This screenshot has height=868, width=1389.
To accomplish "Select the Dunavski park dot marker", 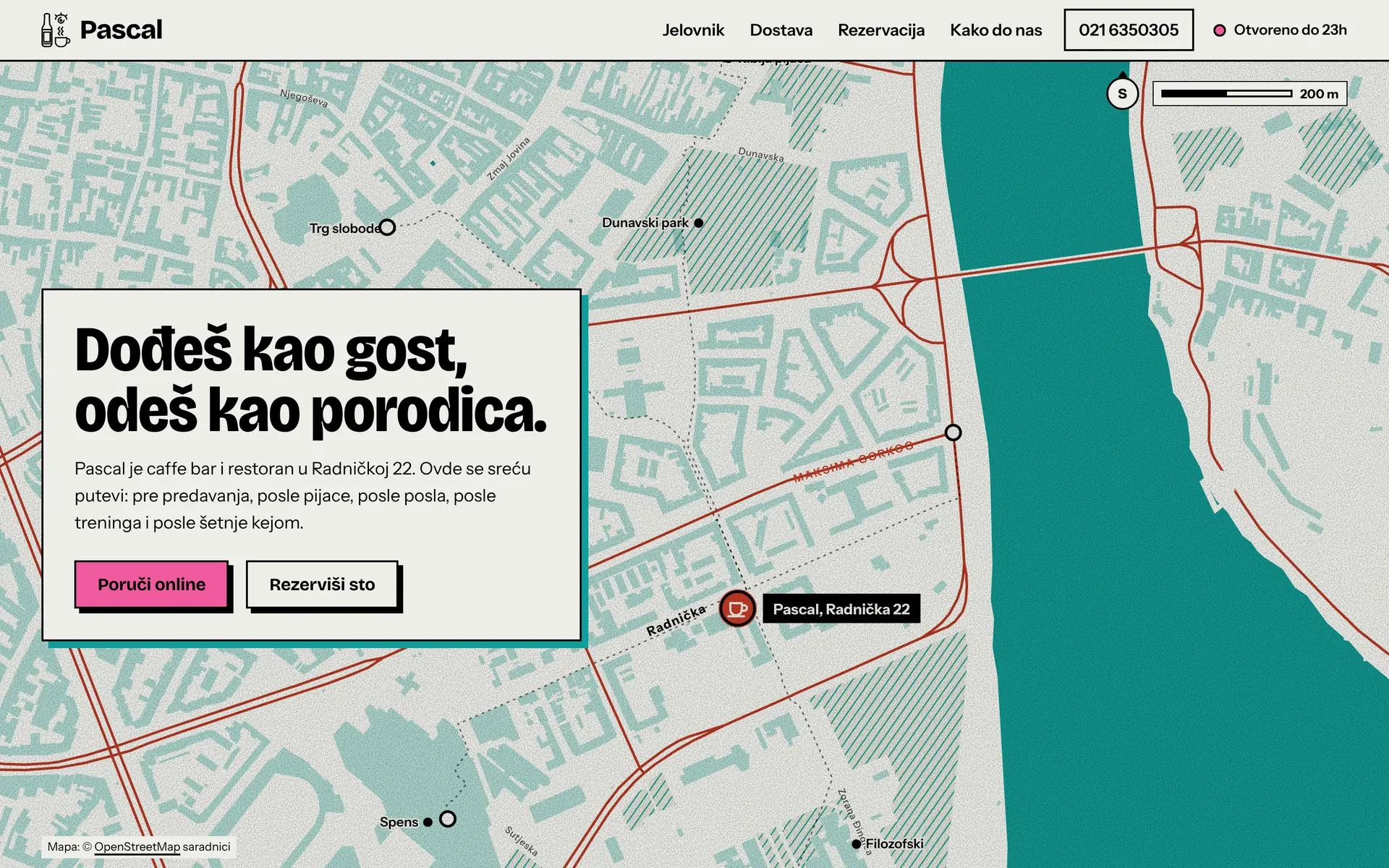I will click(699, 223).
